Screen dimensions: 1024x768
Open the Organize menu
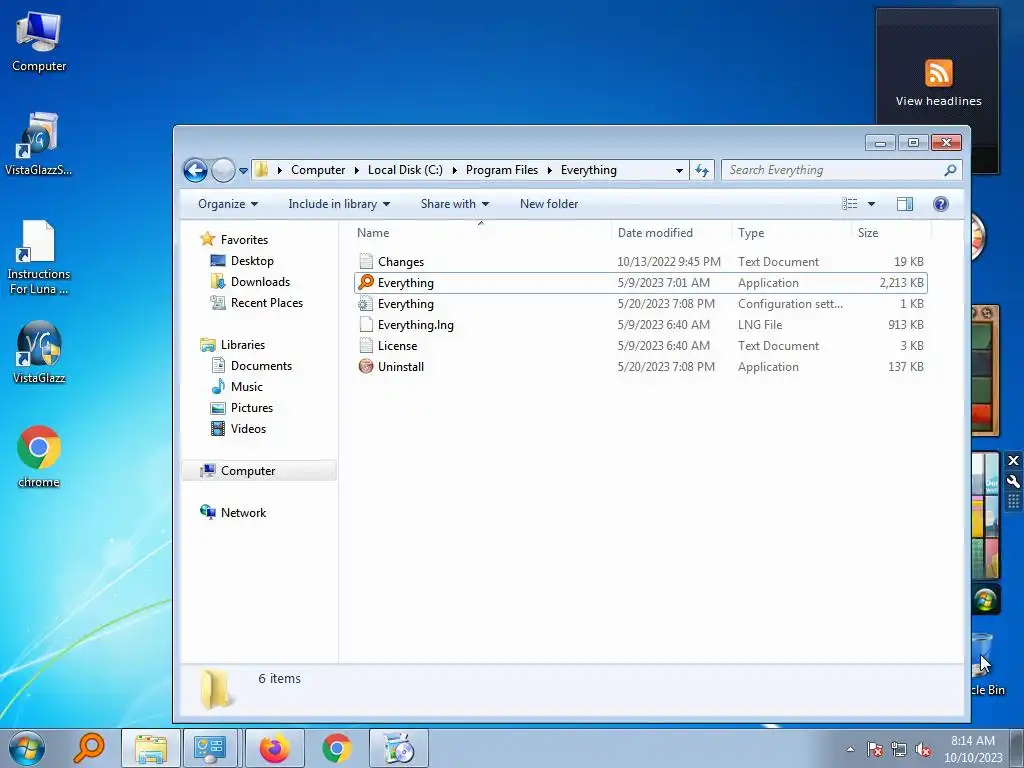point(228,204)
